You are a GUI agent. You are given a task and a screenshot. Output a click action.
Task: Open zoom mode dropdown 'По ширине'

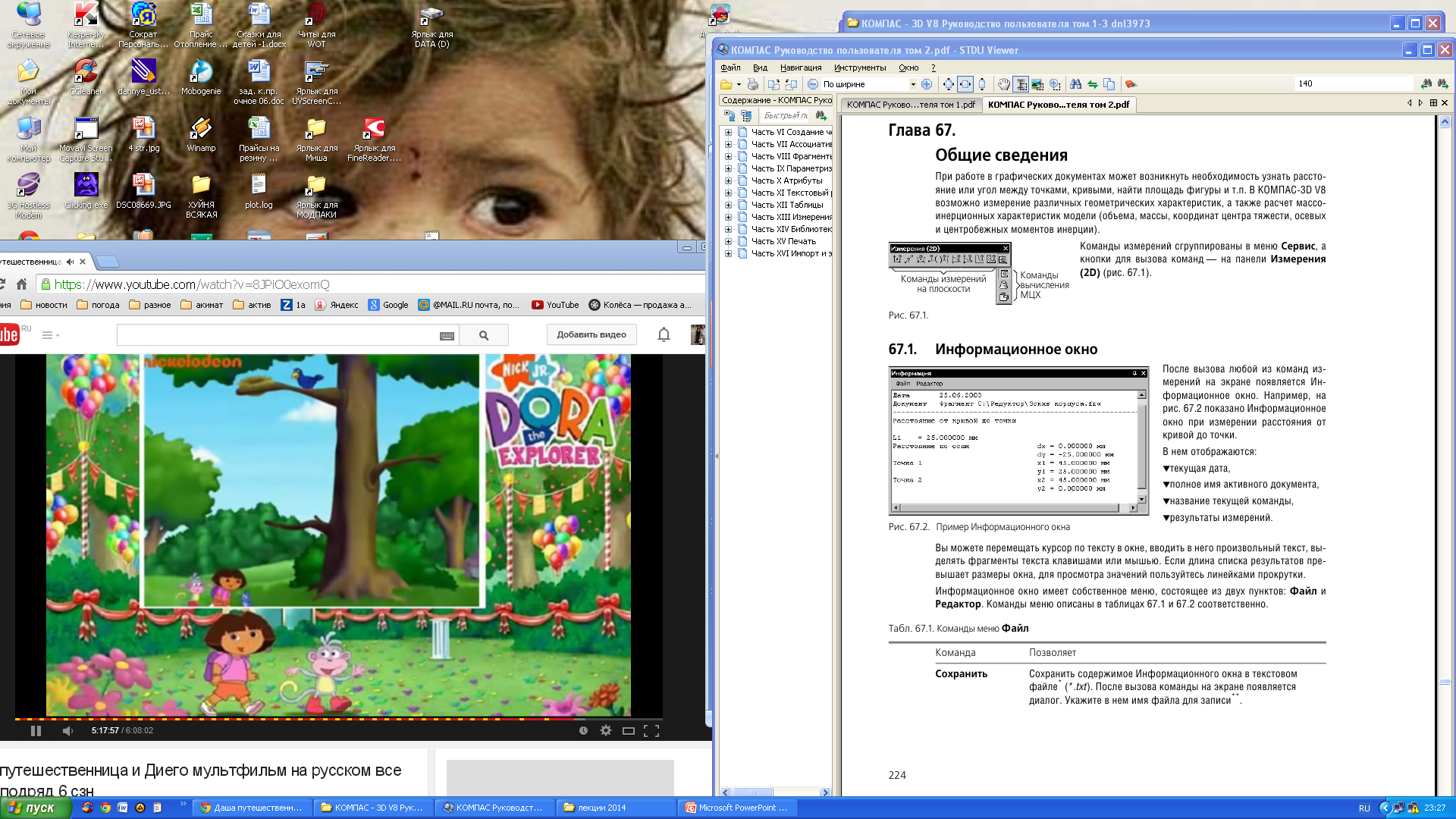[913, 84]
